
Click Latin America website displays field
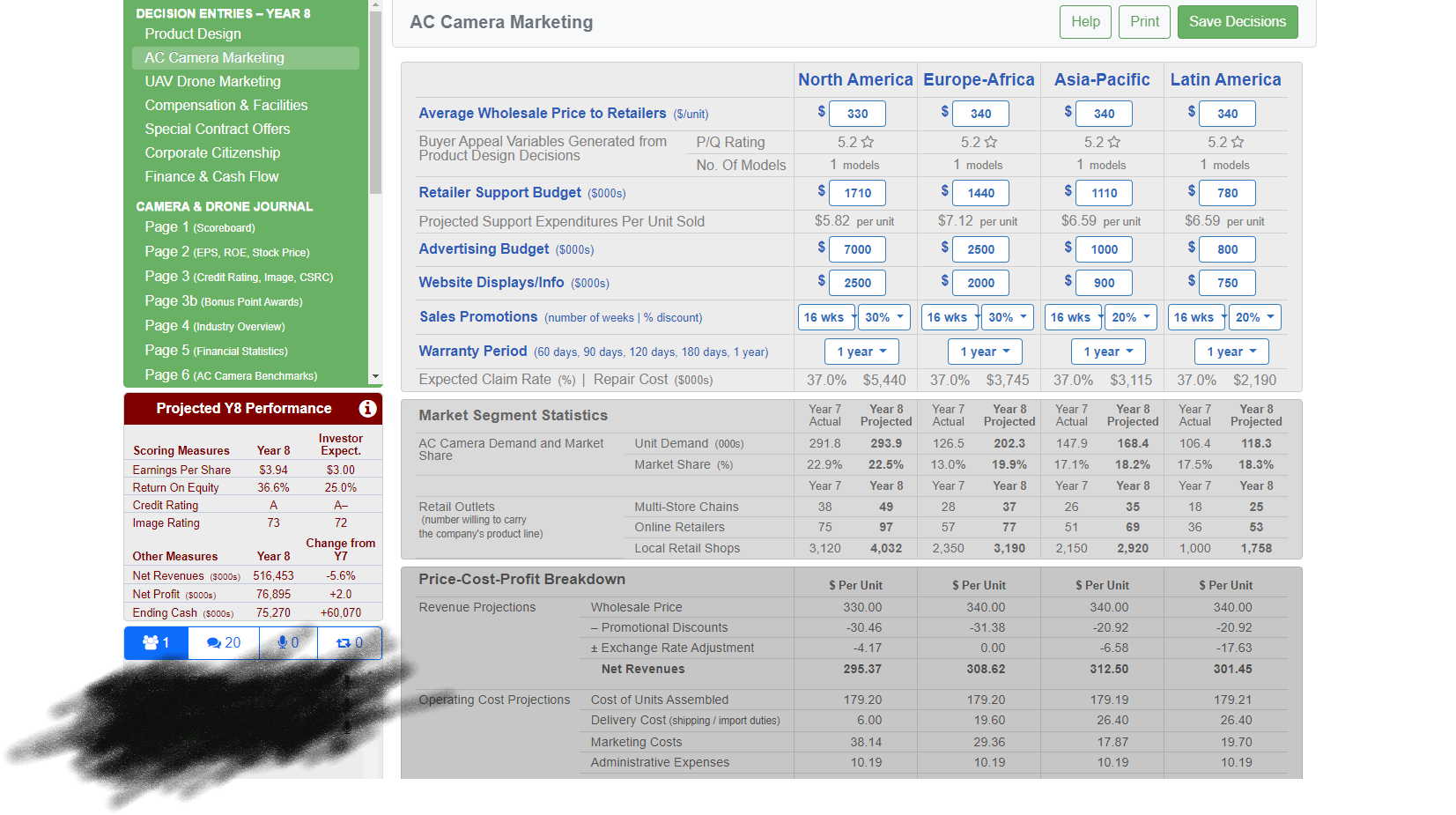click(1227, 283)
